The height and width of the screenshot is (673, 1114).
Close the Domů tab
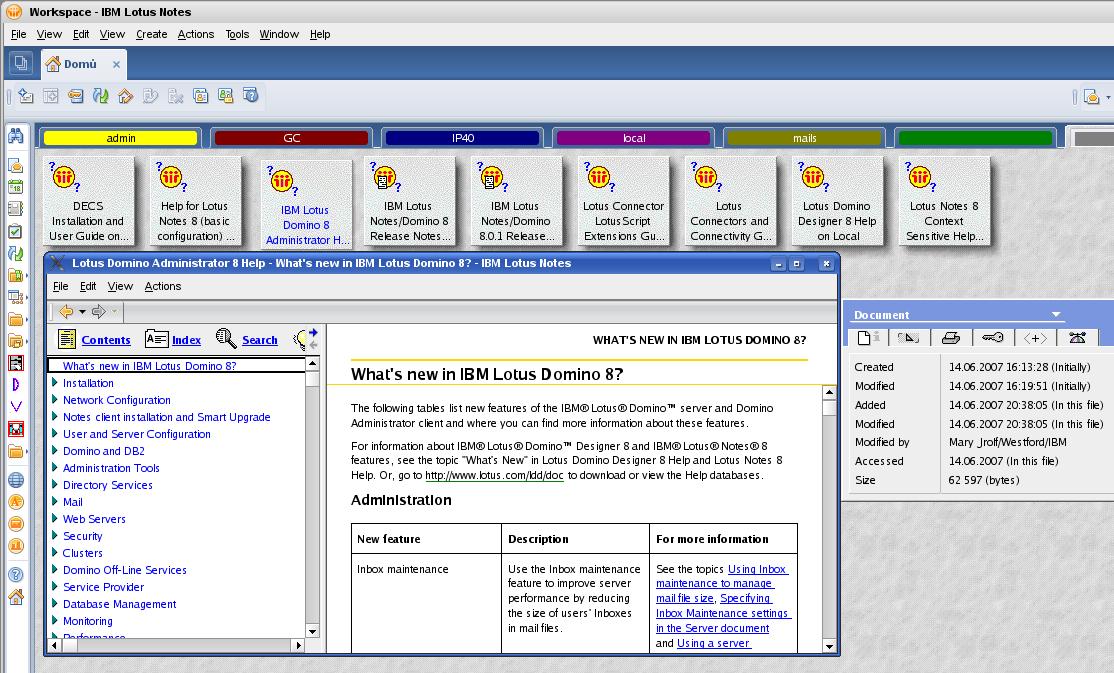[116, 64]
